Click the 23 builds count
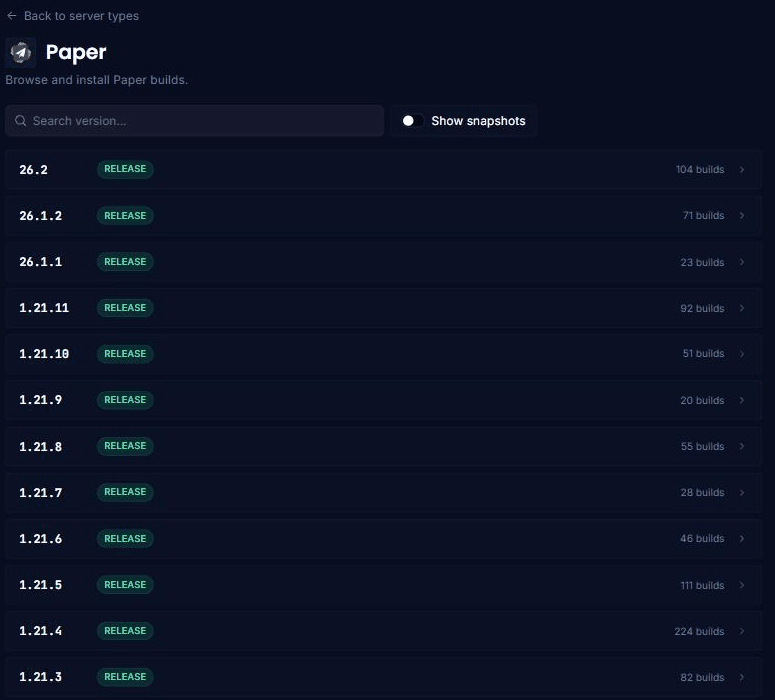The image size is (775, 700). pyautogui.click(x=702, y=262)
